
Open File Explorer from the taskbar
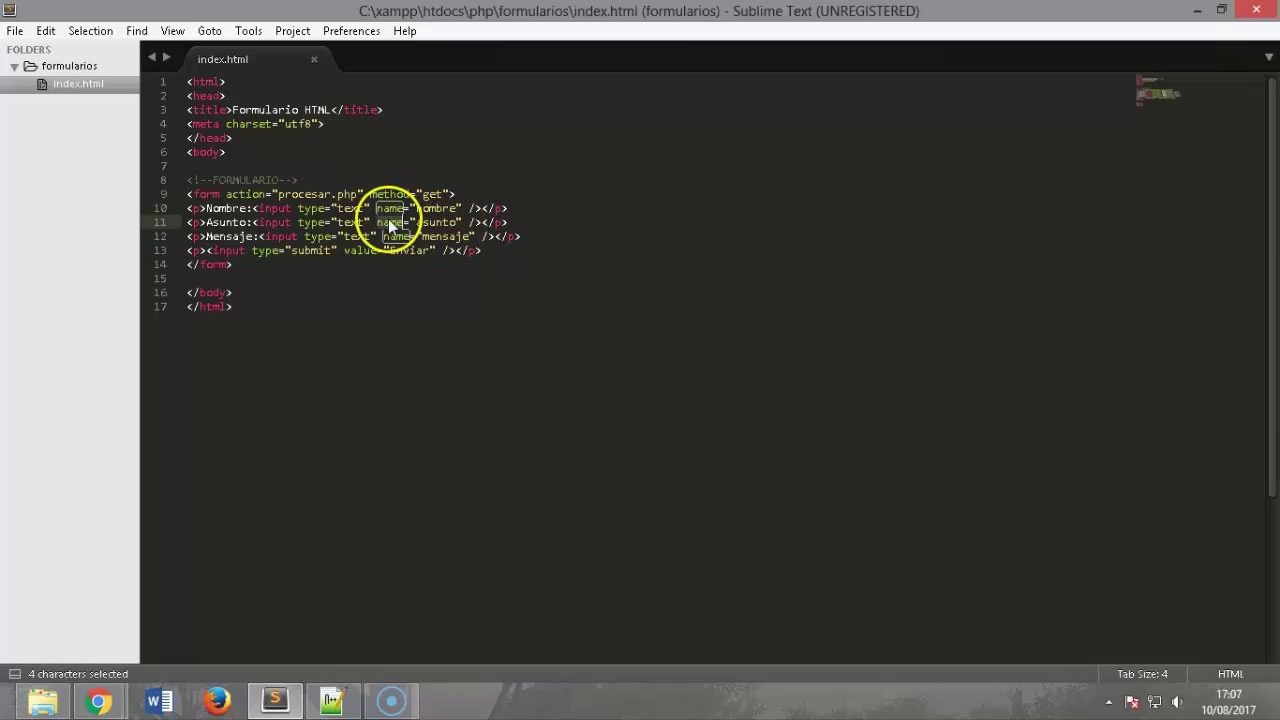43,702
